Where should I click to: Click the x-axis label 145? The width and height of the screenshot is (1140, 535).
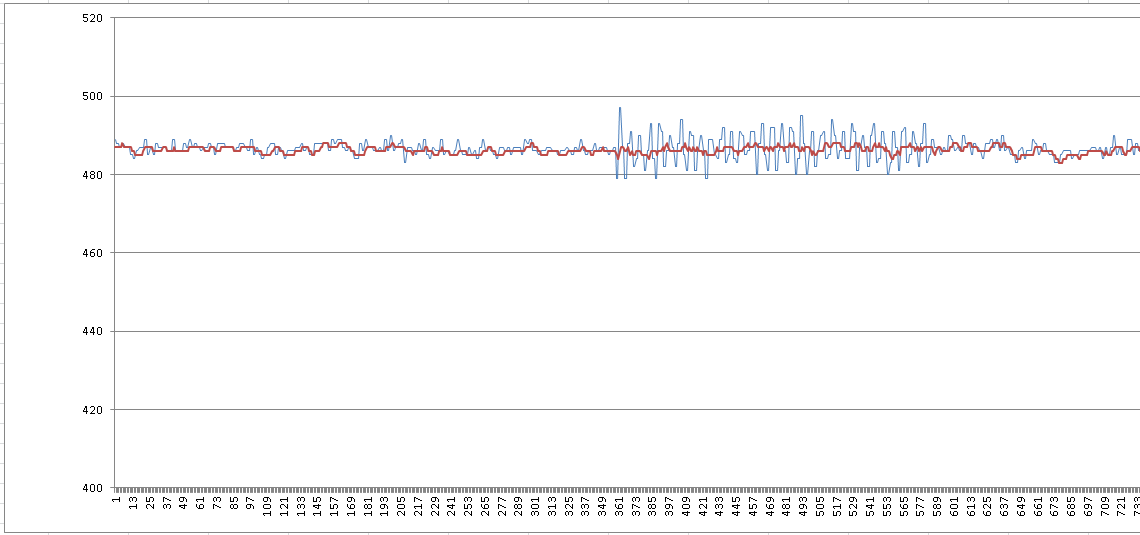pyautogui.click(x=318, y=505)
